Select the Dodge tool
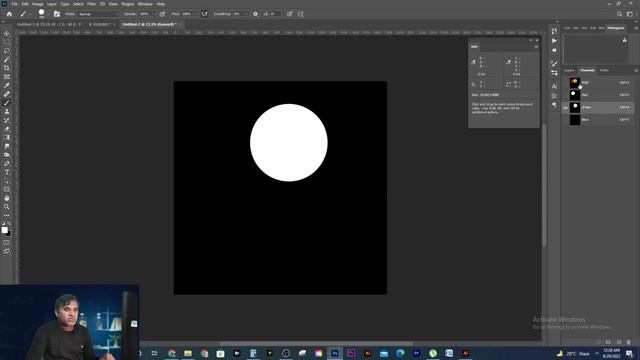Image resolution: width=640 pixels, height=360 pixels. (x=7, y=155)
